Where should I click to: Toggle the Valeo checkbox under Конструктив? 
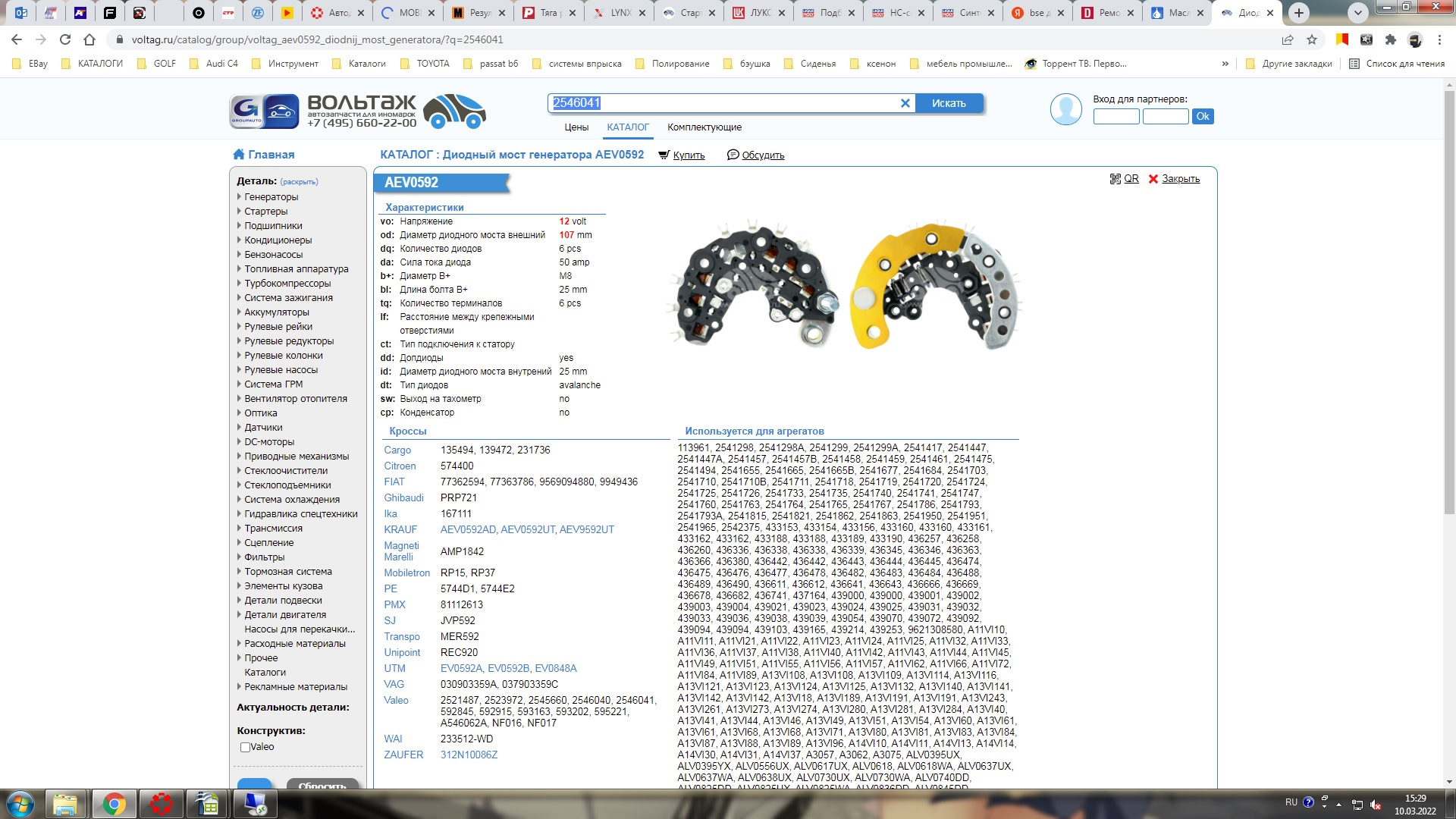point(245,747)
